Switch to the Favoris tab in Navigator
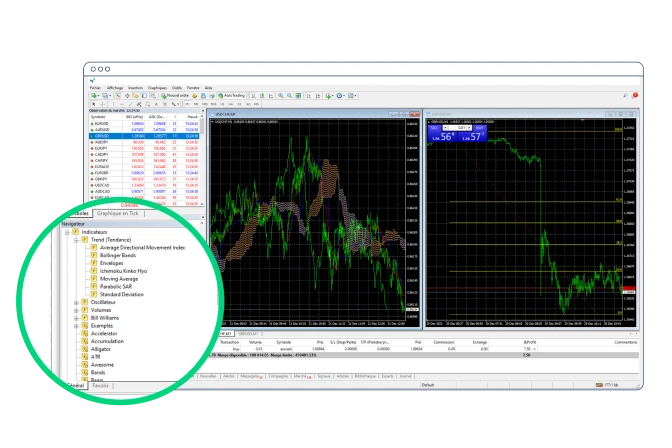 [100, 386]
